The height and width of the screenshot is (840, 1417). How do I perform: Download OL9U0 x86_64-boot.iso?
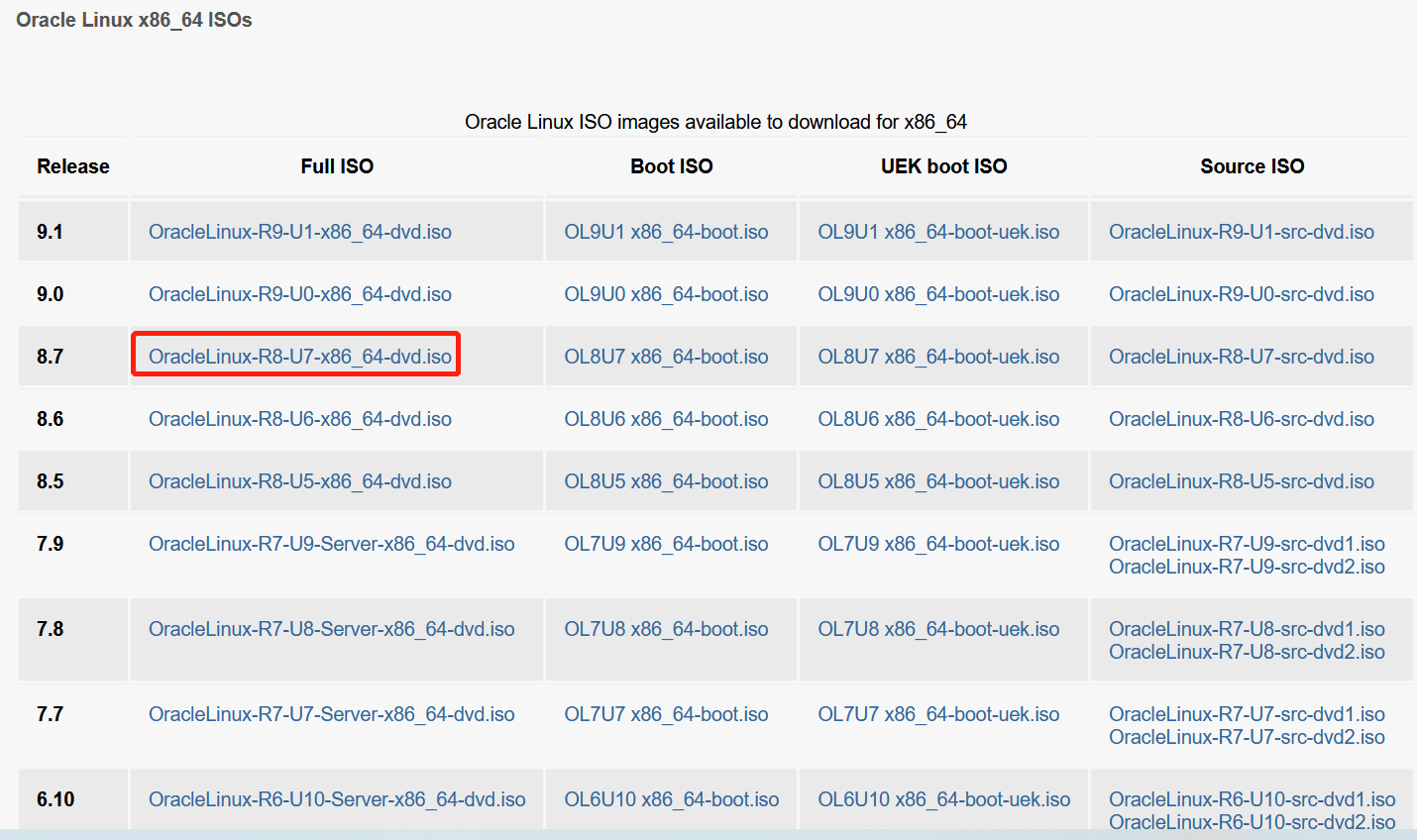[667, 294]
